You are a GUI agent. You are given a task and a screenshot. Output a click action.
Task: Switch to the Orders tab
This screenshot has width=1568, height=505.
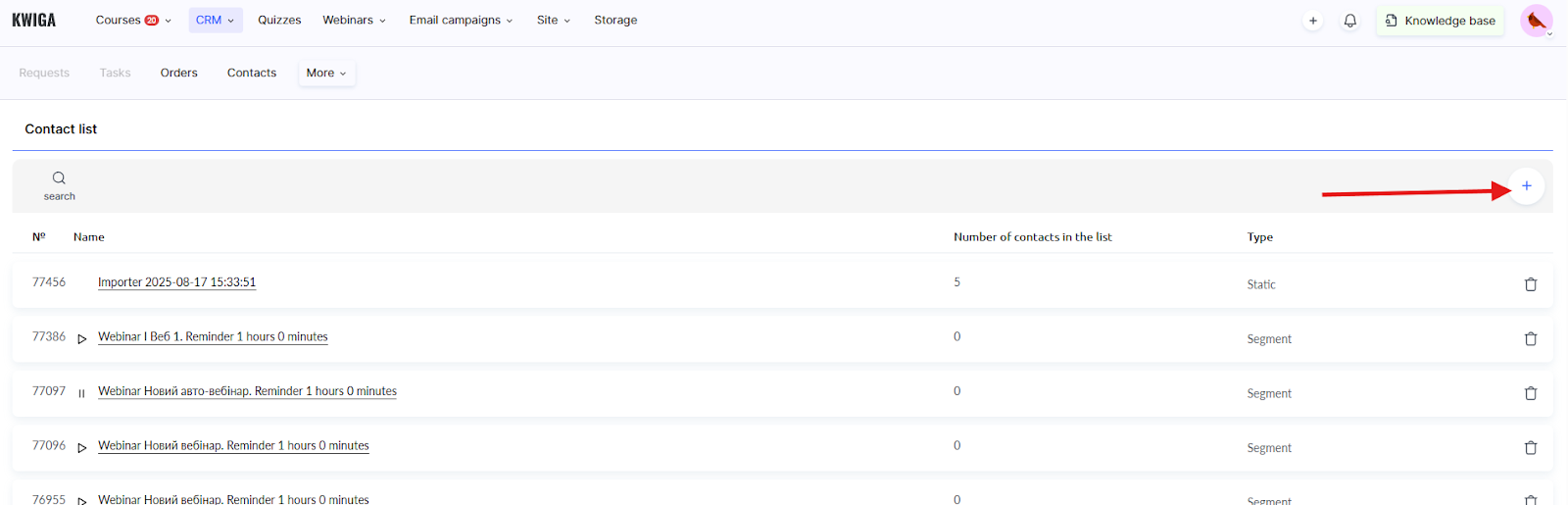point(179,74)
